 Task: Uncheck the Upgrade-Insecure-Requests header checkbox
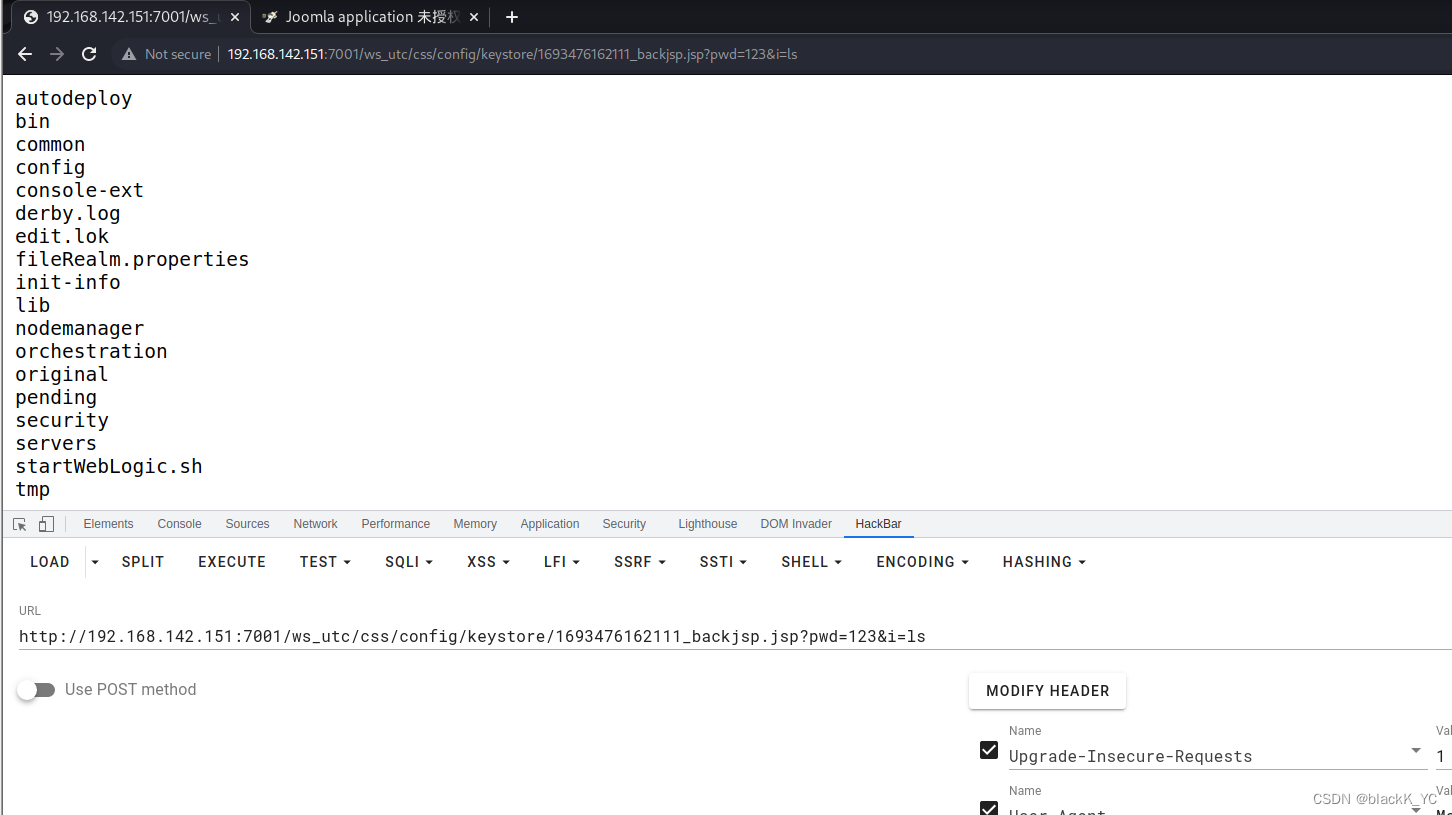tap(989, 750)
